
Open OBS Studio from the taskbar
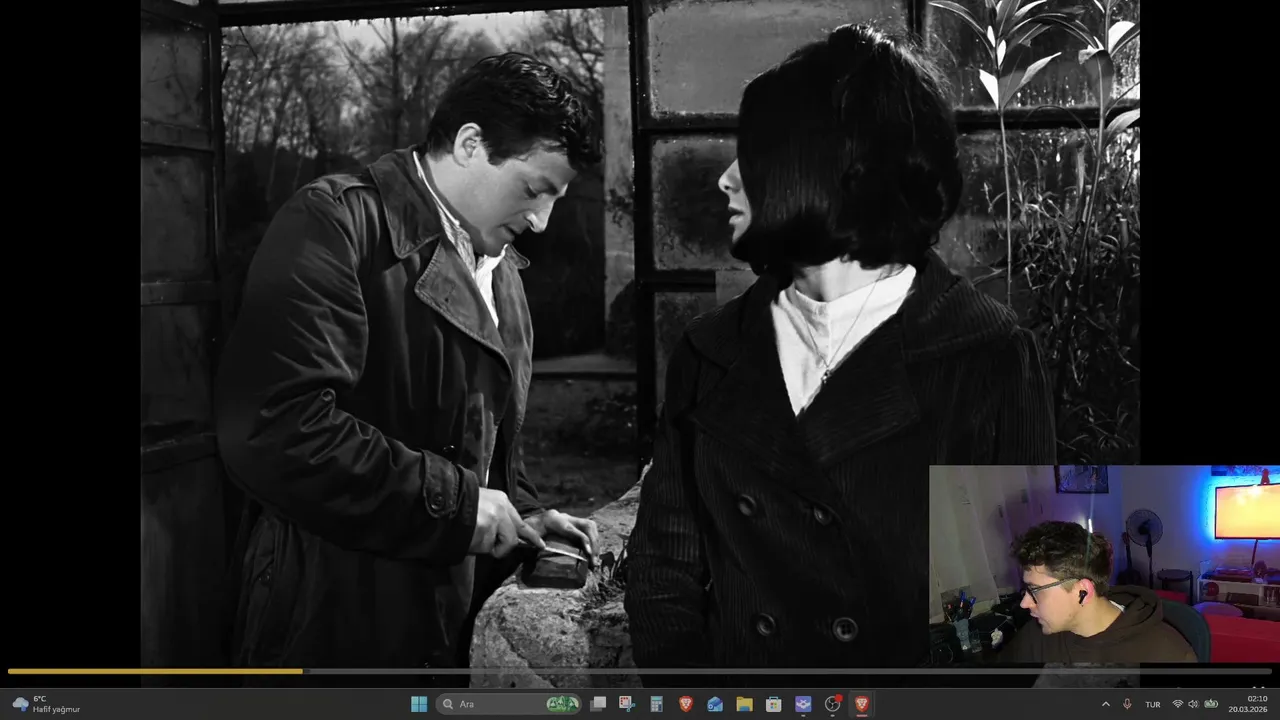pos(832,704)
